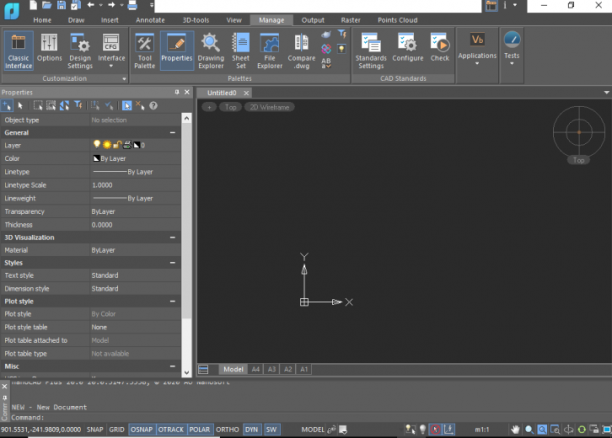The image size is (612, 438).
Task: Switch to the Draw ribbon tab
Action: point(76,20)
